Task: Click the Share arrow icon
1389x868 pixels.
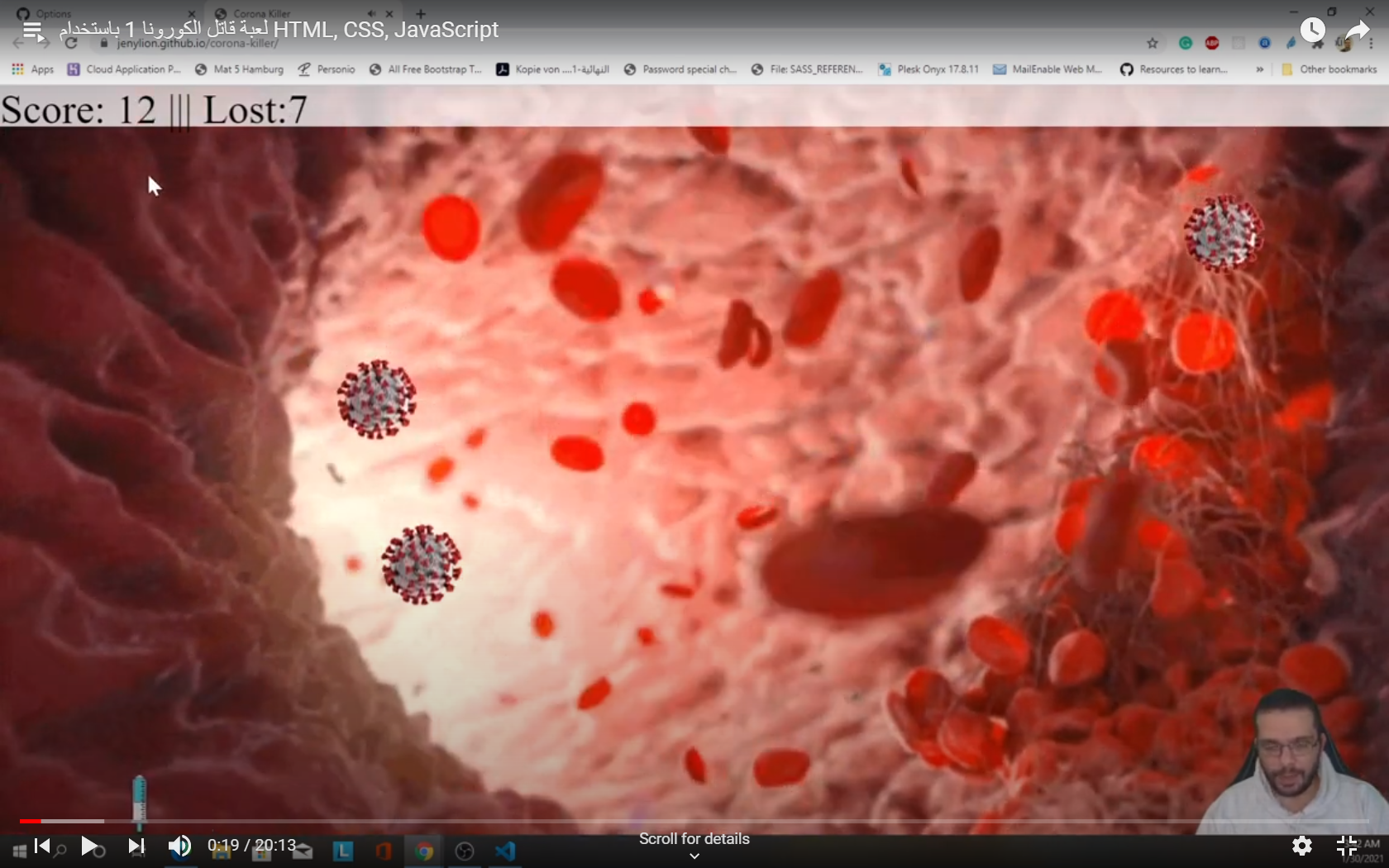Action: pos(1357,32)
